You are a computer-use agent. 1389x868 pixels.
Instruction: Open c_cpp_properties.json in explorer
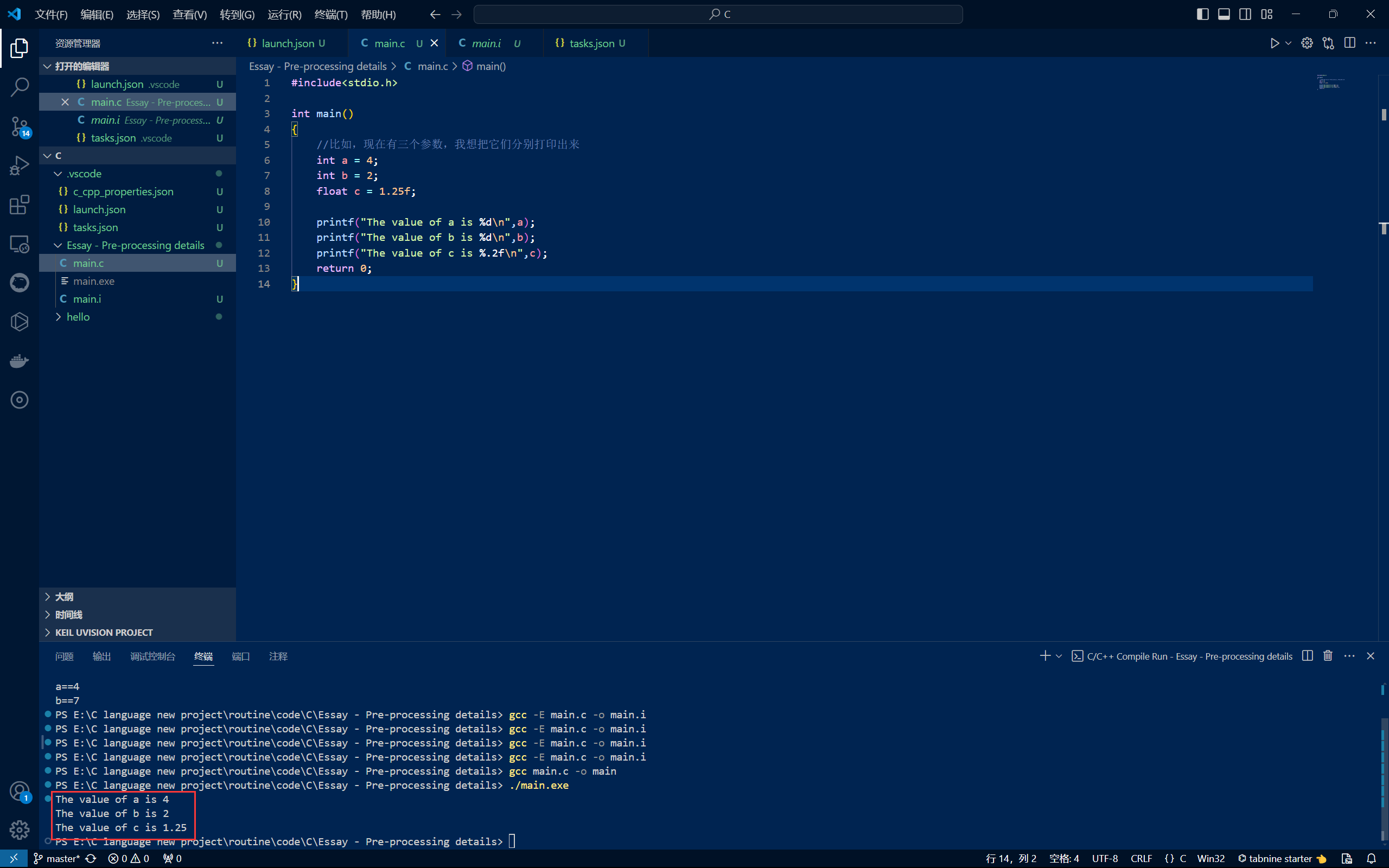[137, 191]
